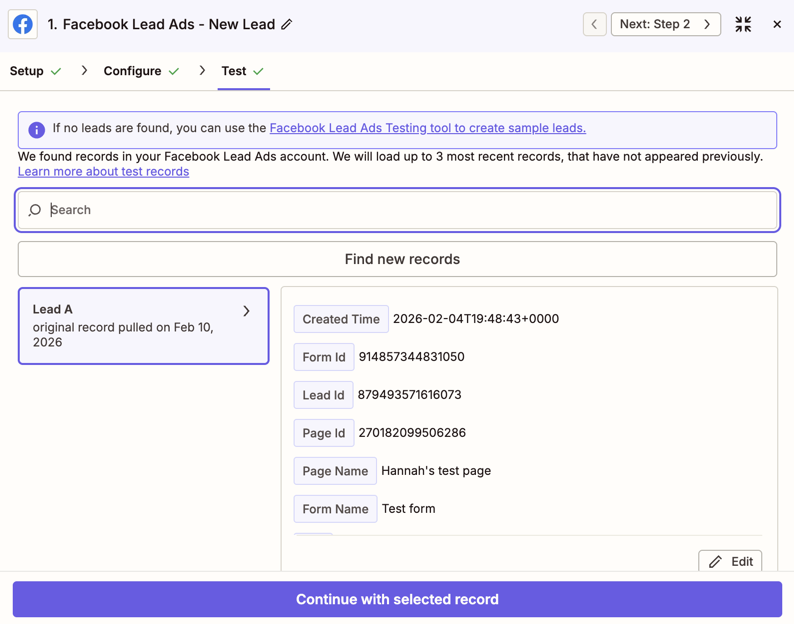Go to previous step arrow
Image resolution: width=794 pixels, height=624 pixels.
(594, 24)
